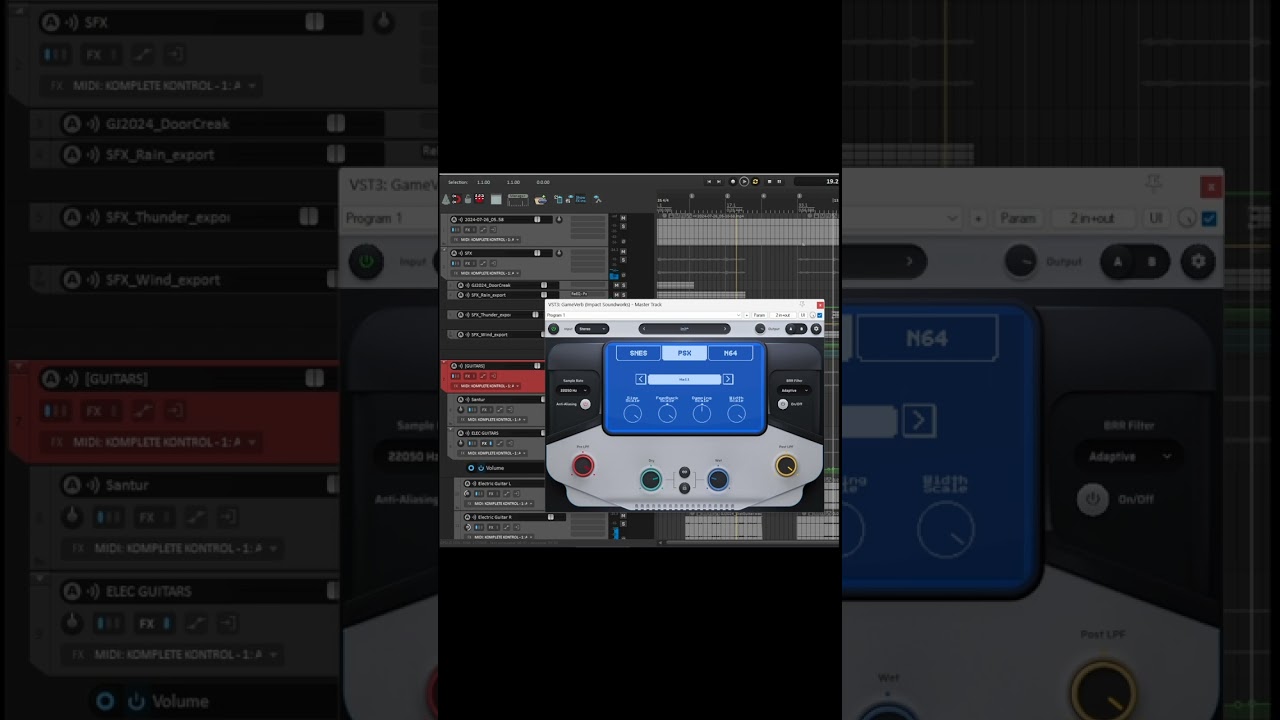
Task: Switch to the PSX tab
Action: pyautogui.click(x=685, y=353)
